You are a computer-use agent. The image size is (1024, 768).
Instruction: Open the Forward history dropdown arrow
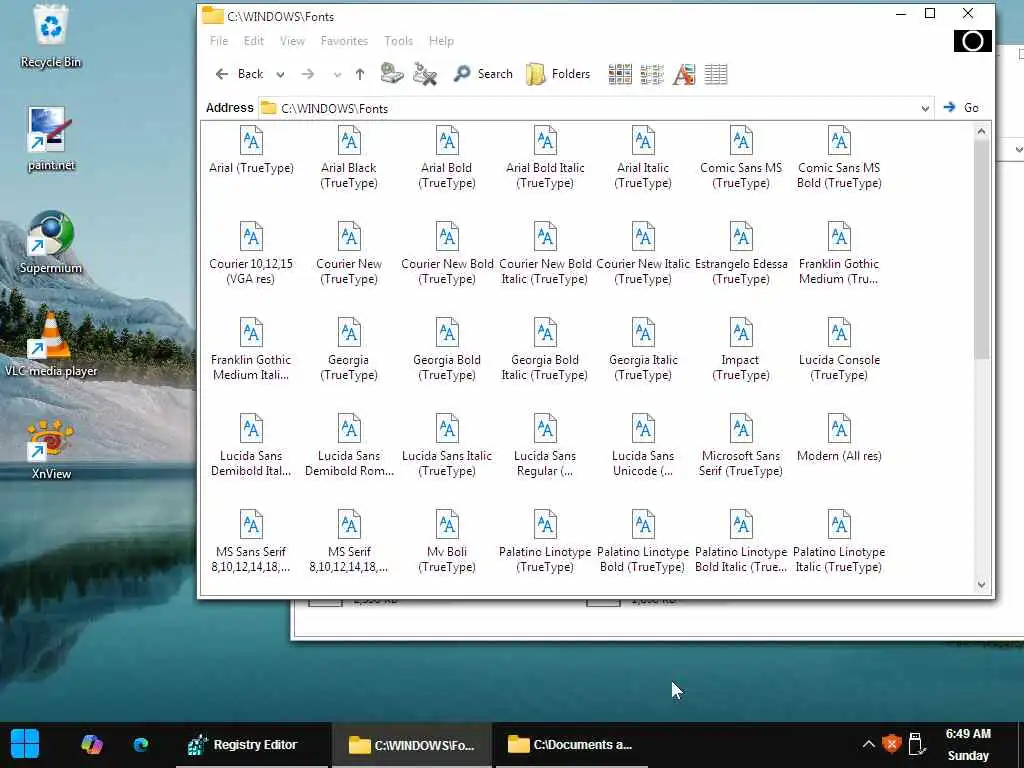[x=337, y=74]
